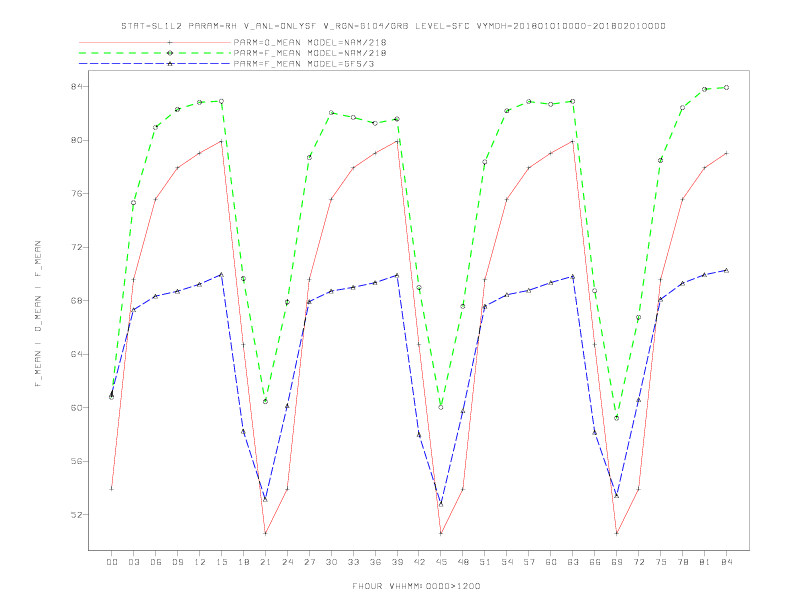
Task: Click y-axis tick label 64
Action: coord(76,354)
